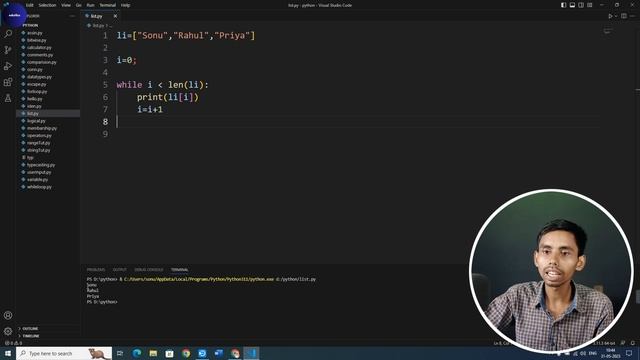Launch Microsoft Edge from the taskbar
The width and height of the screenshot is (640, 360).
click(x=137, y=353)
